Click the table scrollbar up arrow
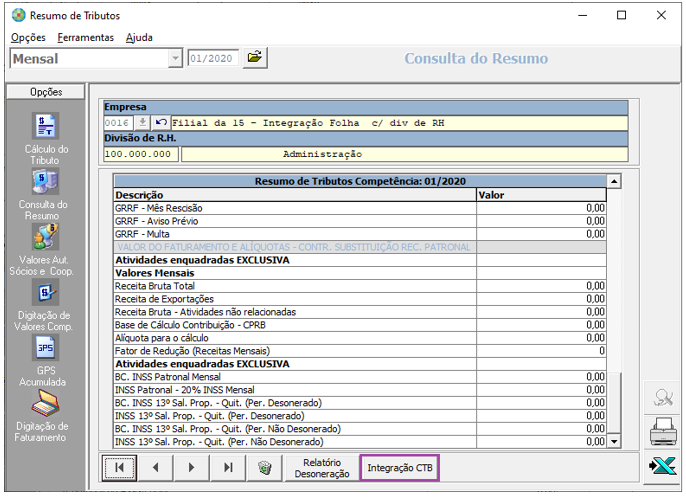The height and width of the screenshot is (497, 686). [614, 181]
